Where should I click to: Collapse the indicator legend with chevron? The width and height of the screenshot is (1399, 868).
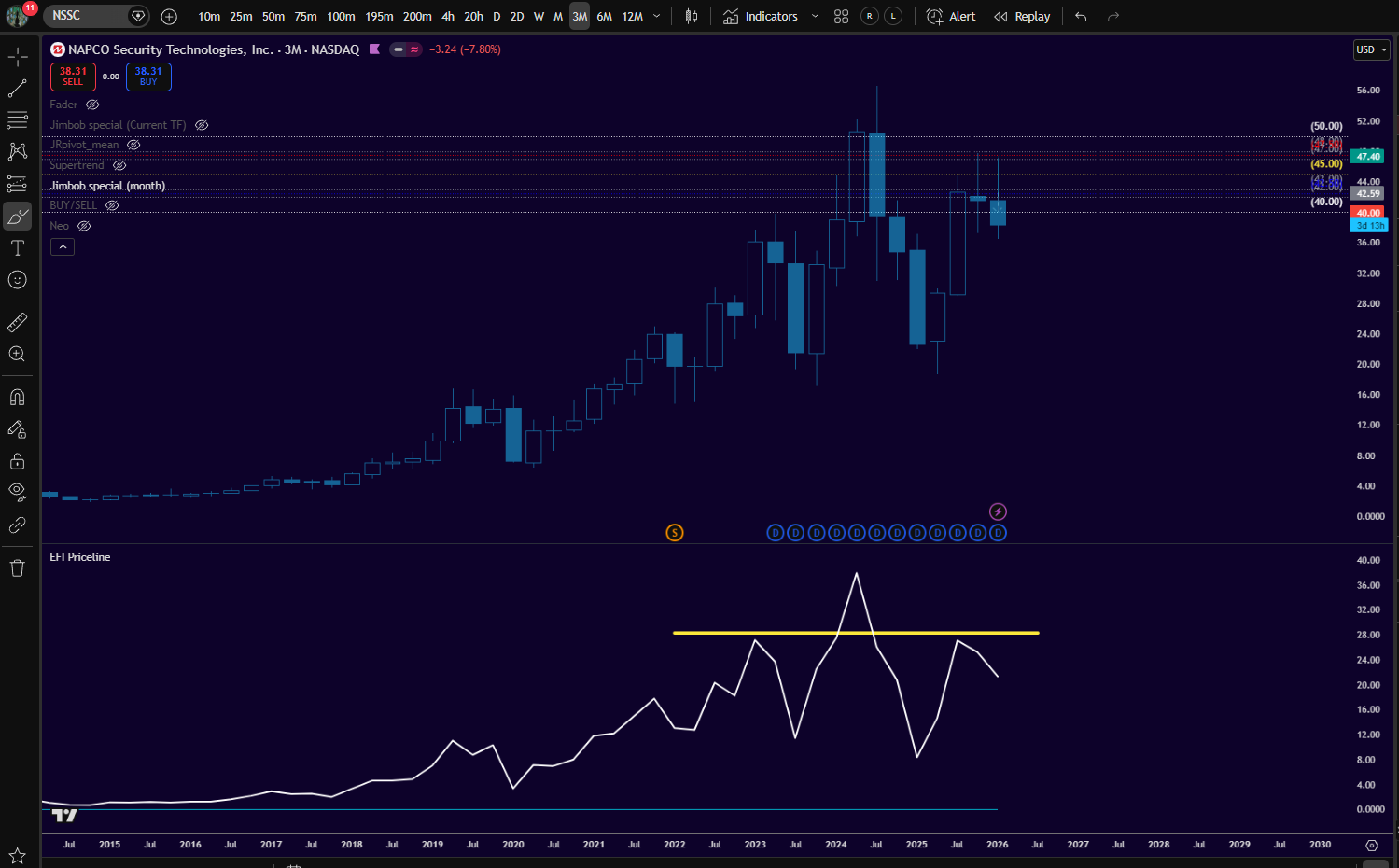coord(62,247)
